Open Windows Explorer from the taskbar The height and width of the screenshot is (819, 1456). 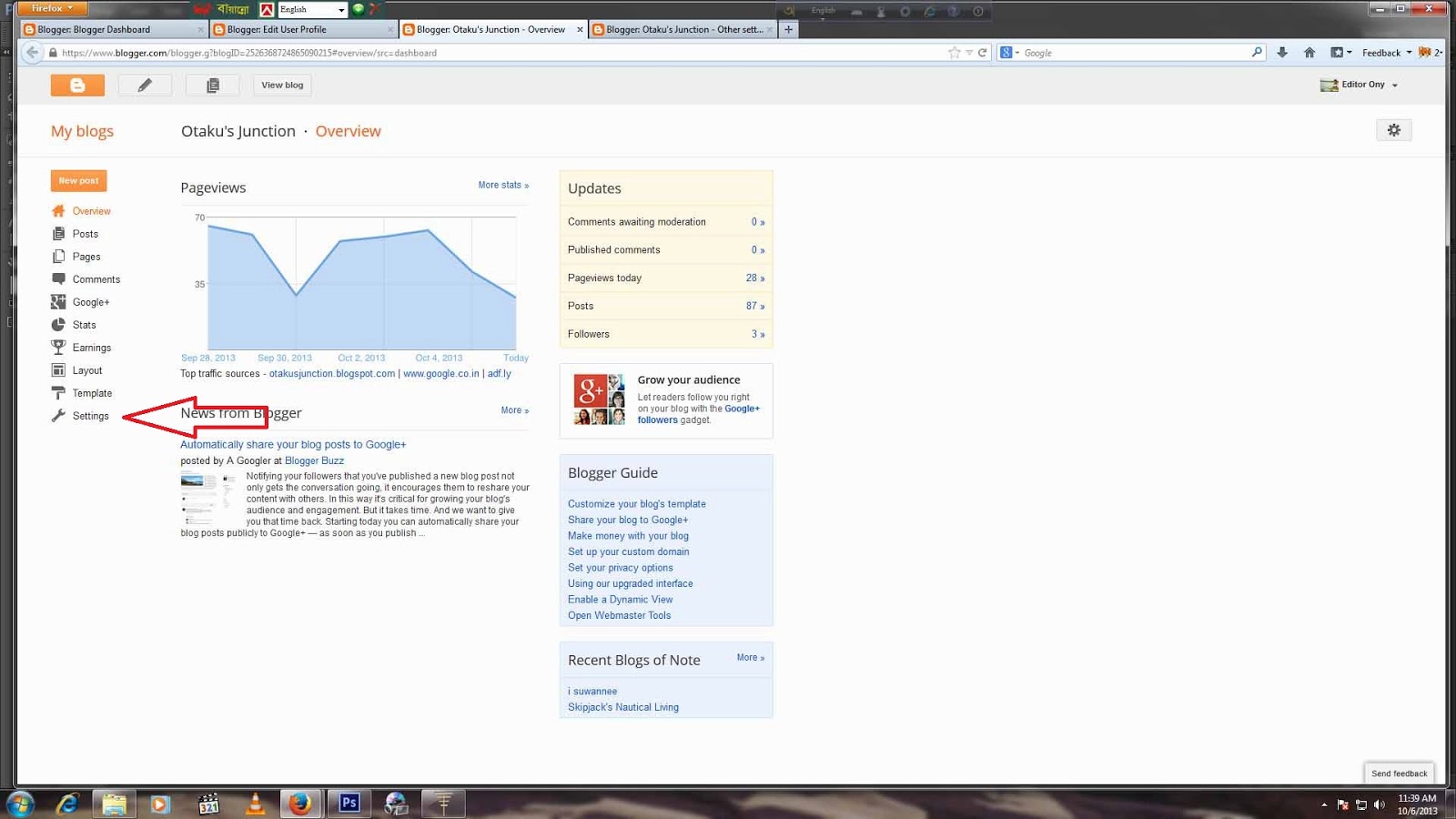(114, 804)
